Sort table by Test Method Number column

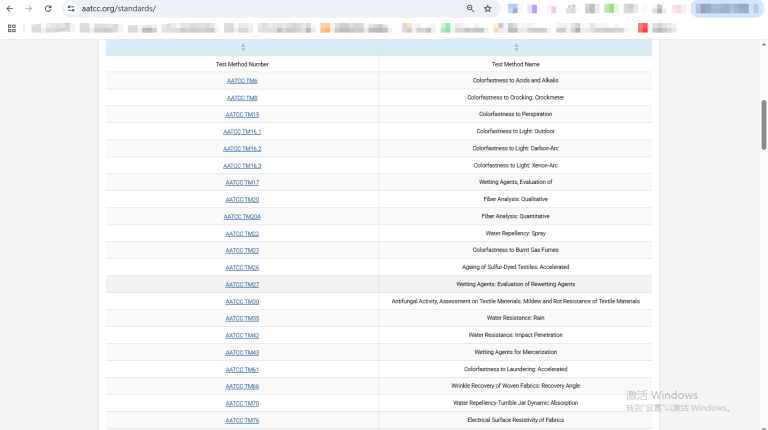click(242, 48)
